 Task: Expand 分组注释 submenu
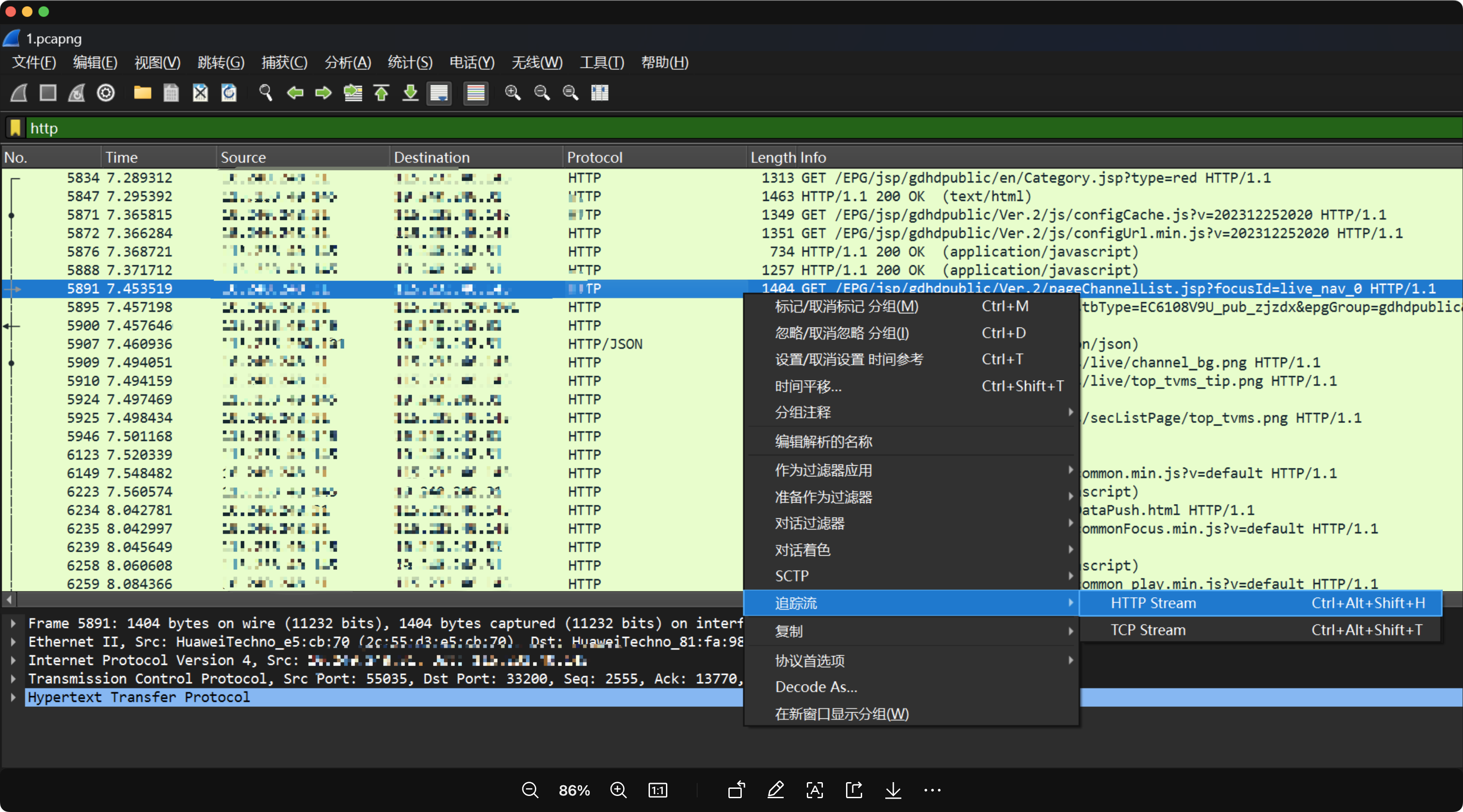[x=911, y=412]
